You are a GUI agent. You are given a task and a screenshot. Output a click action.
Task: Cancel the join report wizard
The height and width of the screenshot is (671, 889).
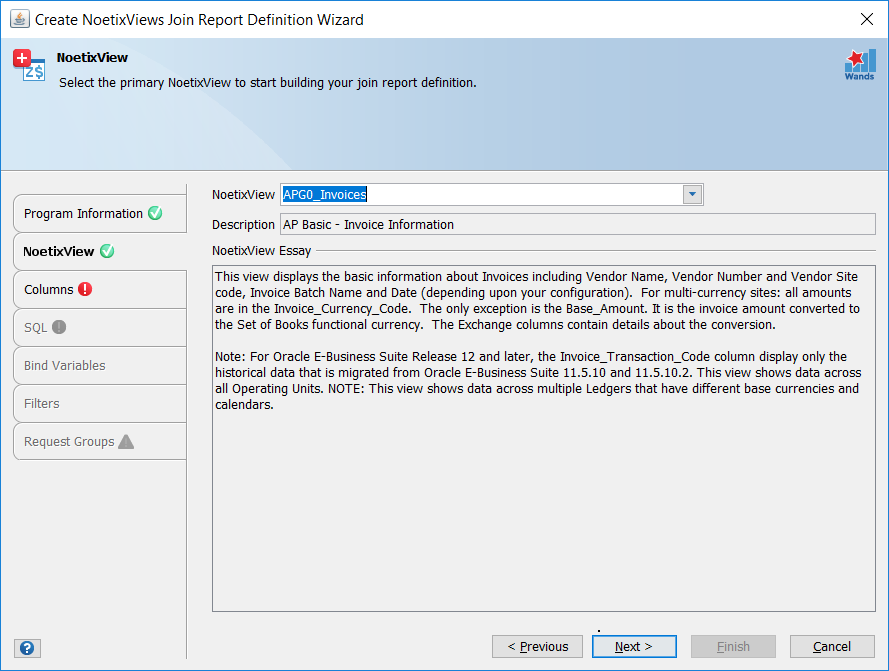tap(832, 646)
